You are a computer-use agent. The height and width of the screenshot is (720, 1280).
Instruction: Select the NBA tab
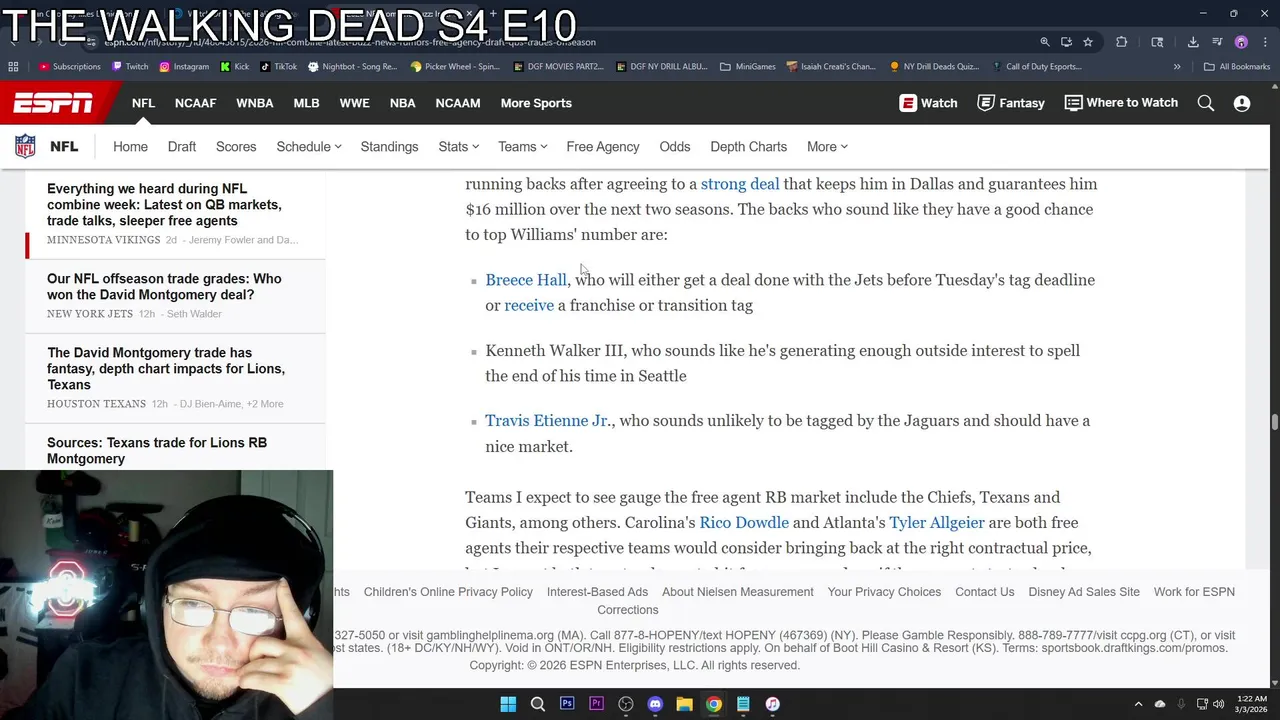click(x=403, y=103)
